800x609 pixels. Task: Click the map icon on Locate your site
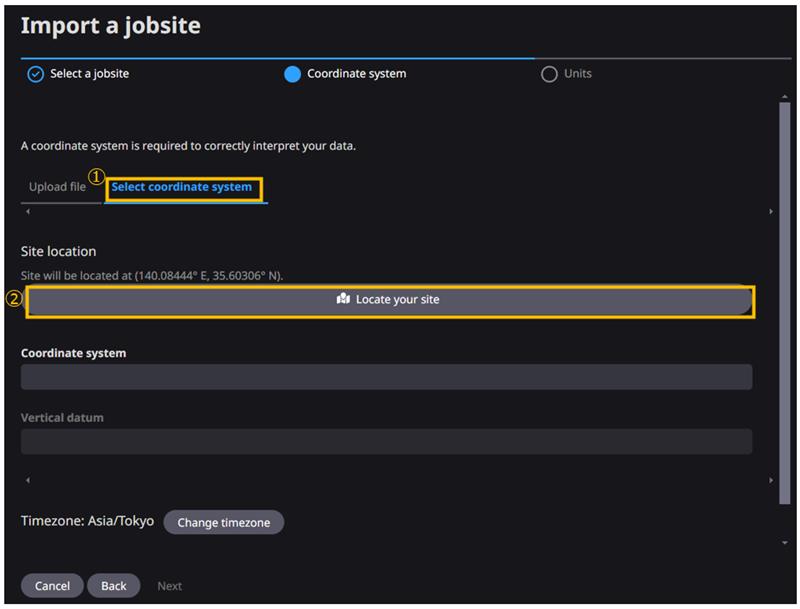[343, 298]
